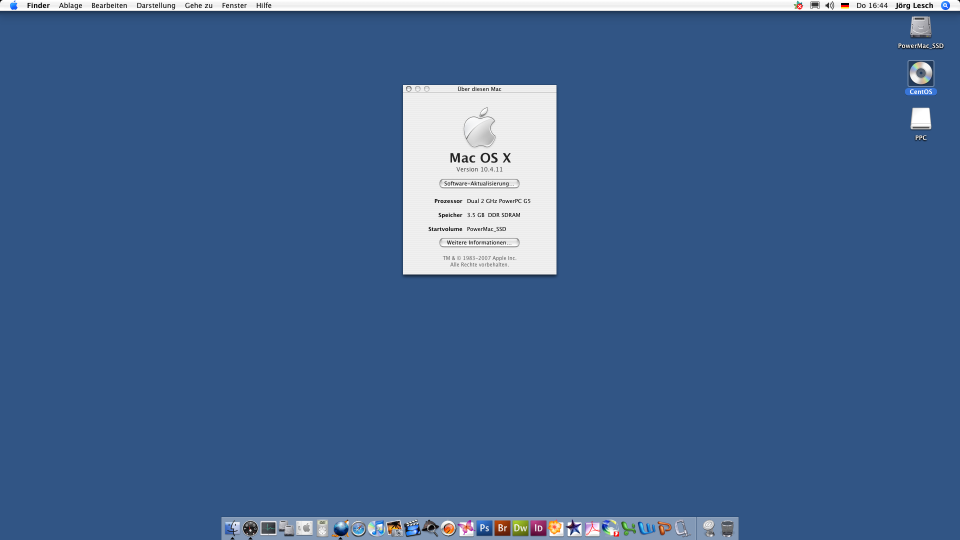Screen dimensions: 960x540
Task: Open the Ablage menu
Action: point(70,6)
